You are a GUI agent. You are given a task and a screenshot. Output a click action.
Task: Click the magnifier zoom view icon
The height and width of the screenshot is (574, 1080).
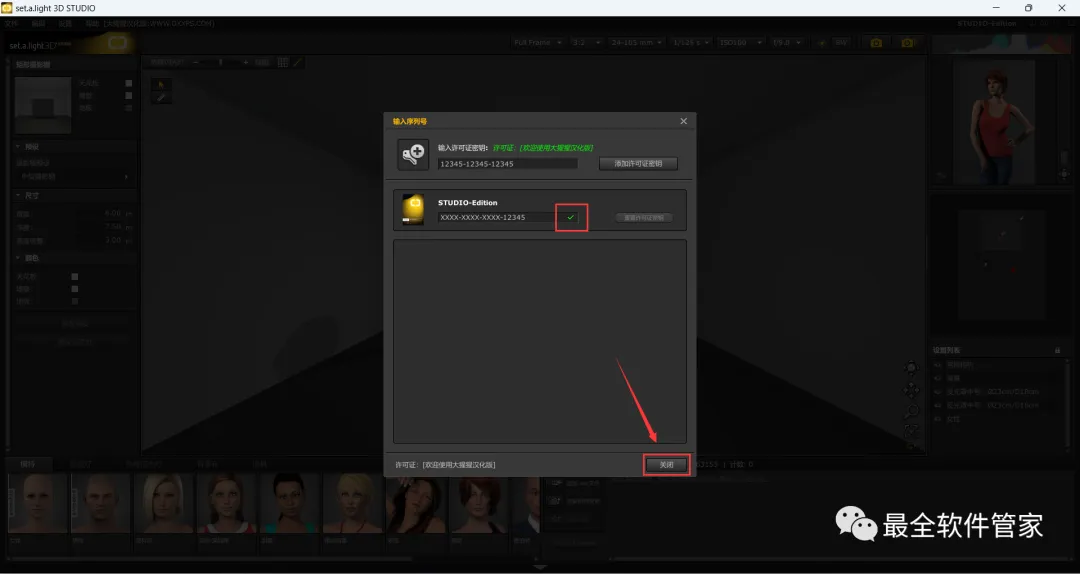(x=911, y=411)
